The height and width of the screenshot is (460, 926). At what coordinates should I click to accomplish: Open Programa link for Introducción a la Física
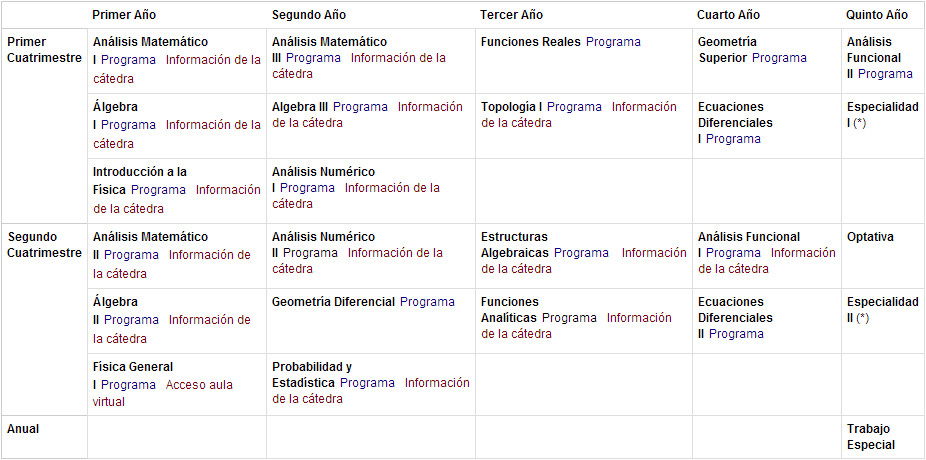point(158,190)
